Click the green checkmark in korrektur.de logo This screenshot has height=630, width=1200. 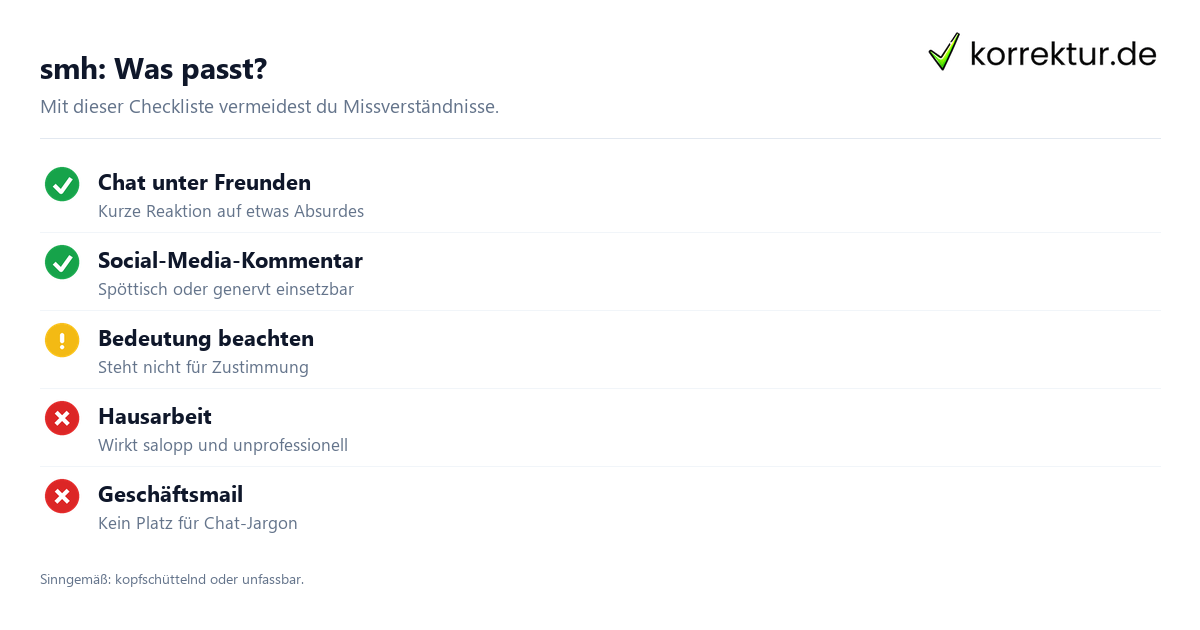click(x=944, y=51)
